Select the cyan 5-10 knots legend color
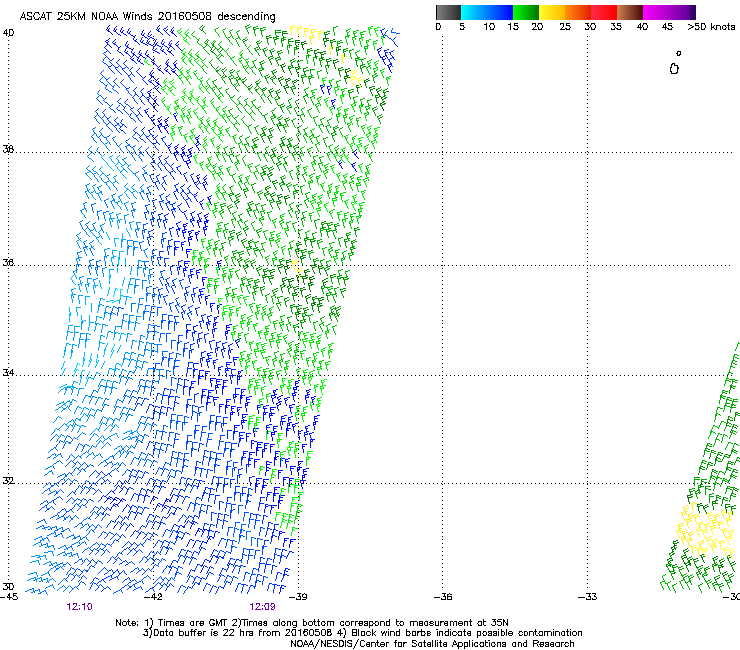This screenshot has height=650, width=740. point(473,12)
